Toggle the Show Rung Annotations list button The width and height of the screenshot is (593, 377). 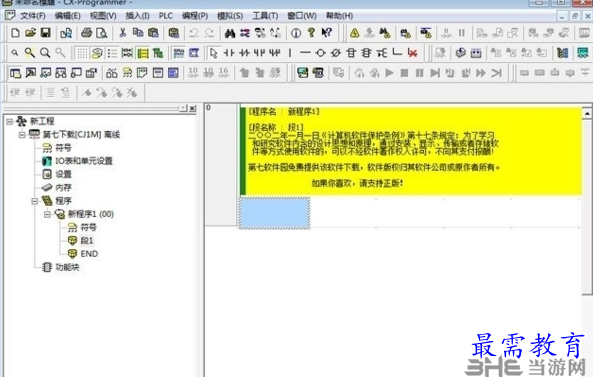(x=112, y=53)
